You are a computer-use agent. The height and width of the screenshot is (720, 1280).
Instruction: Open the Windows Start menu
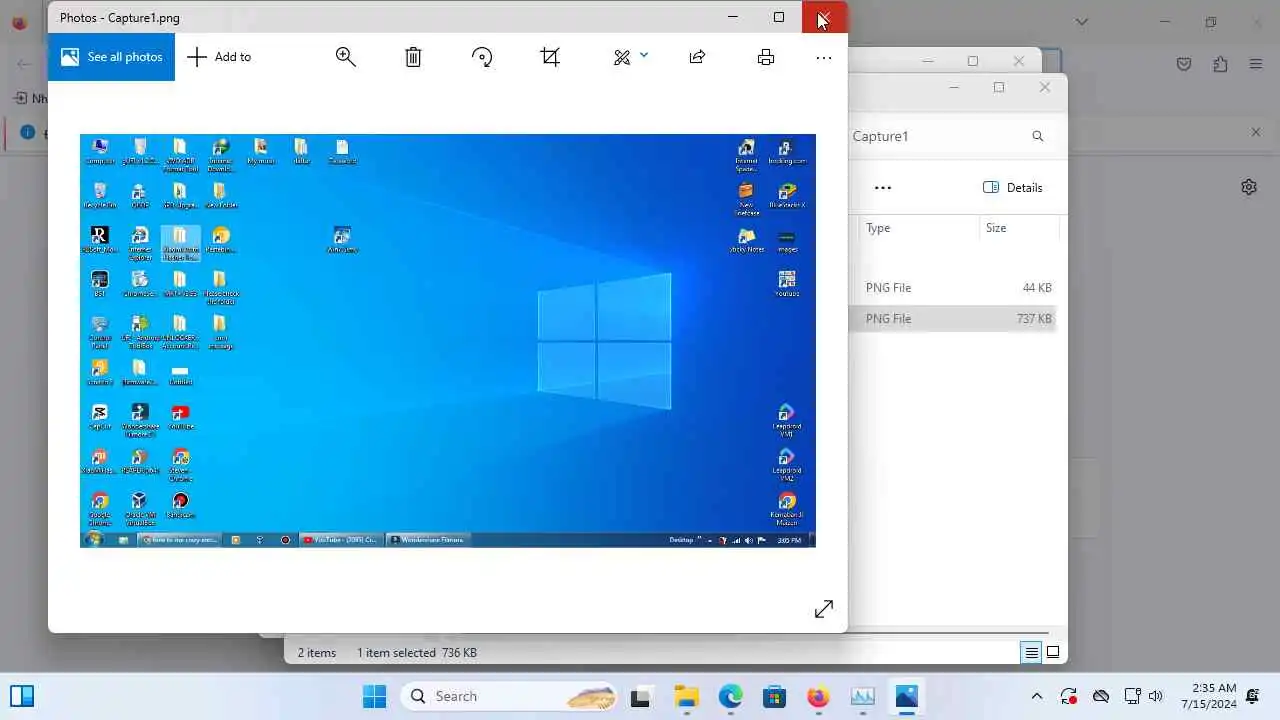(x=375, y=696)
